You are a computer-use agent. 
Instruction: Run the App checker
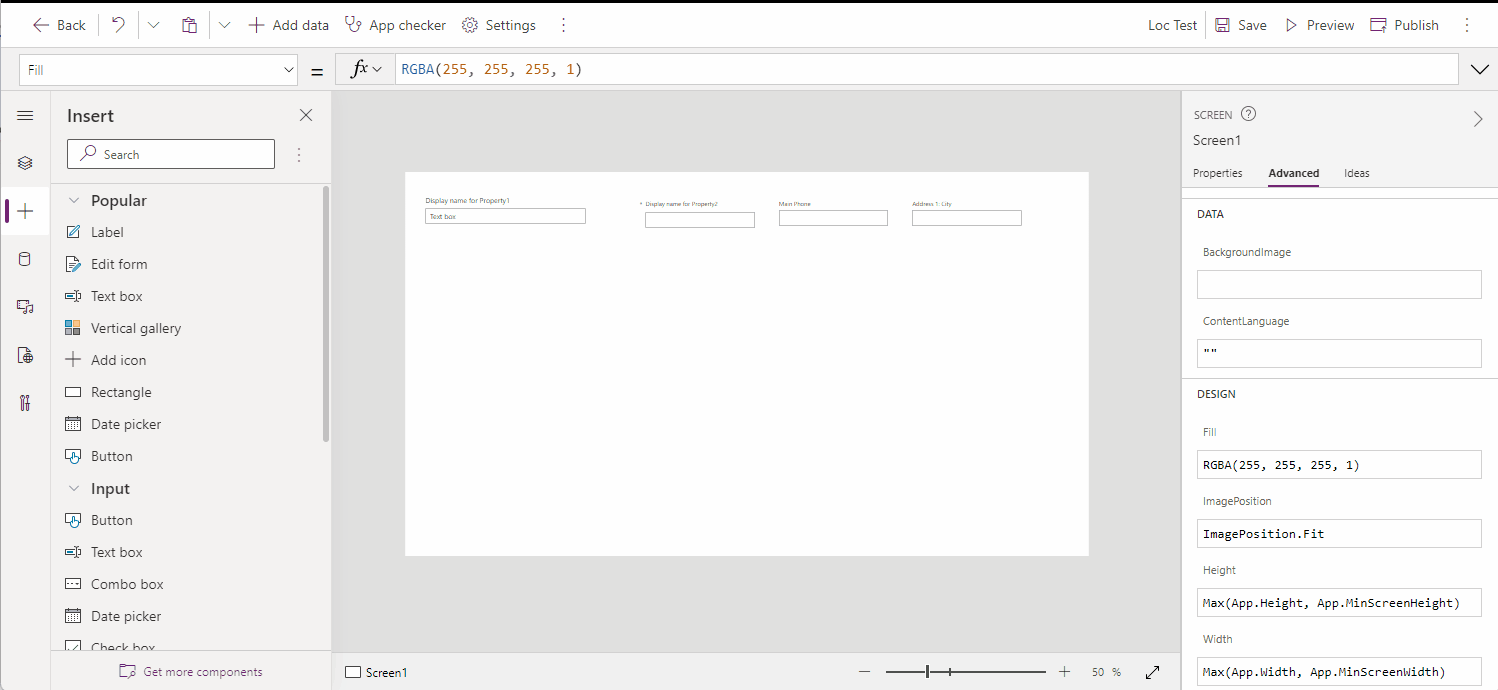click(x=394, y=24)
